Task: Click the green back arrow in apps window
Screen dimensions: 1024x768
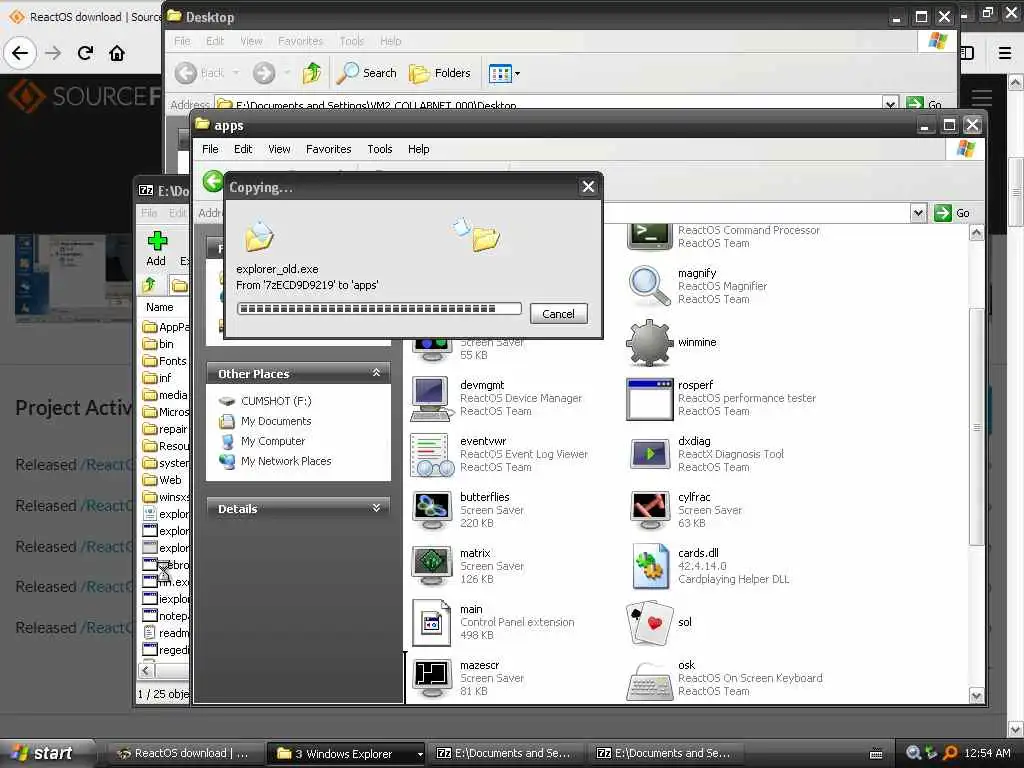Action: click(x=212, y=181)
